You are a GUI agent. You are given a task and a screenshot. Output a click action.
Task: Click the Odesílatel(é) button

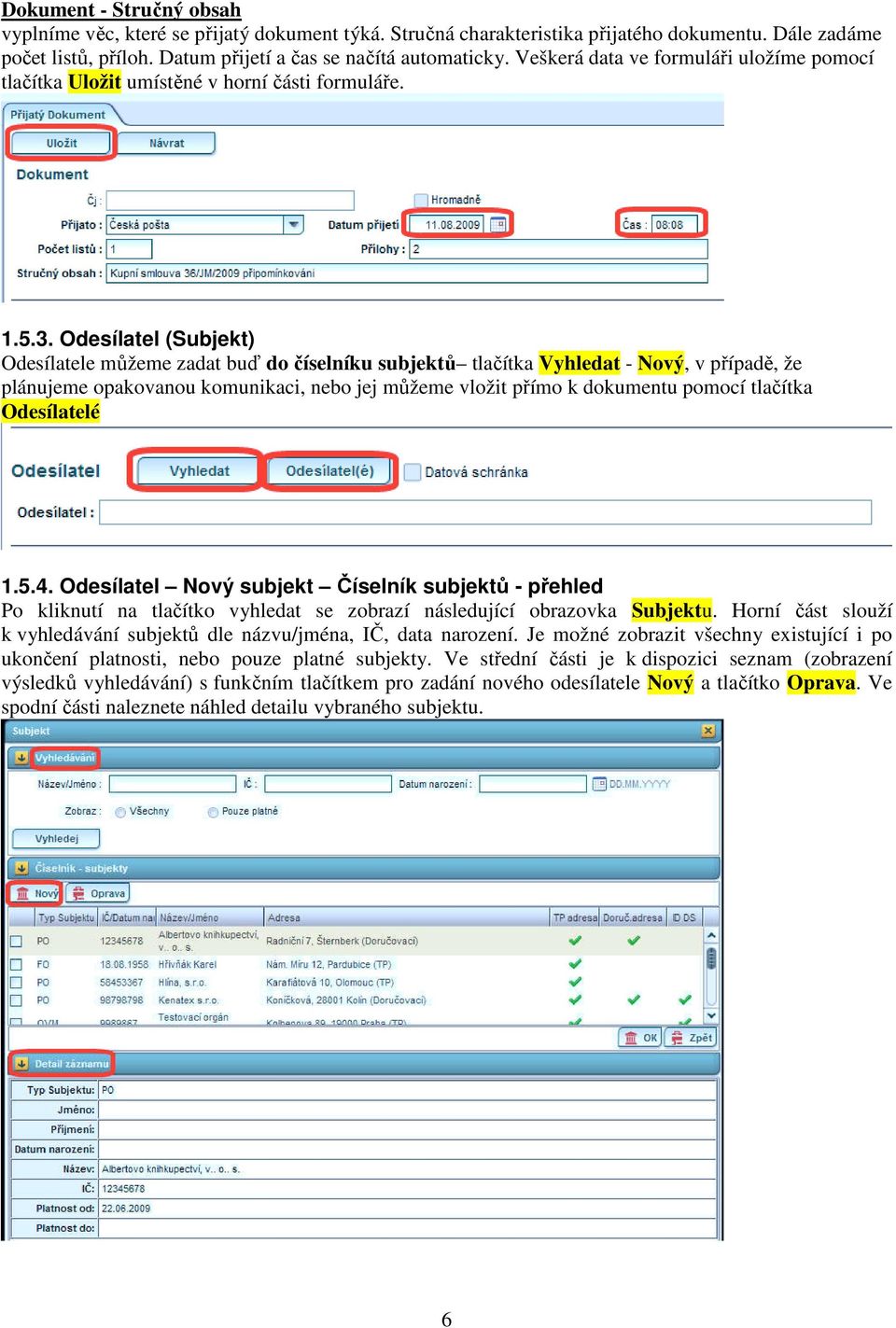[329, 470]
